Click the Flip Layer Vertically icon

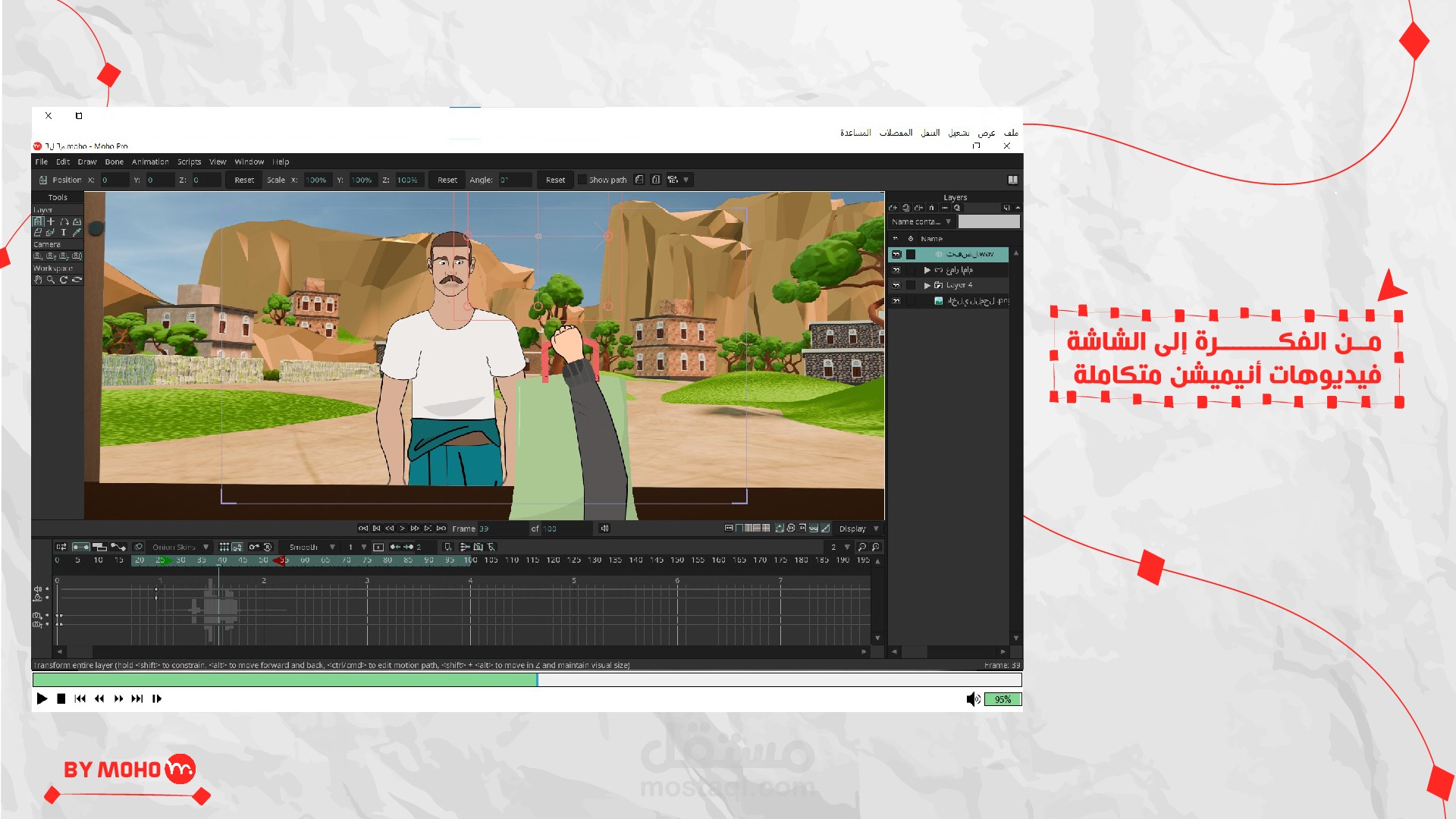tap(656, 180)
